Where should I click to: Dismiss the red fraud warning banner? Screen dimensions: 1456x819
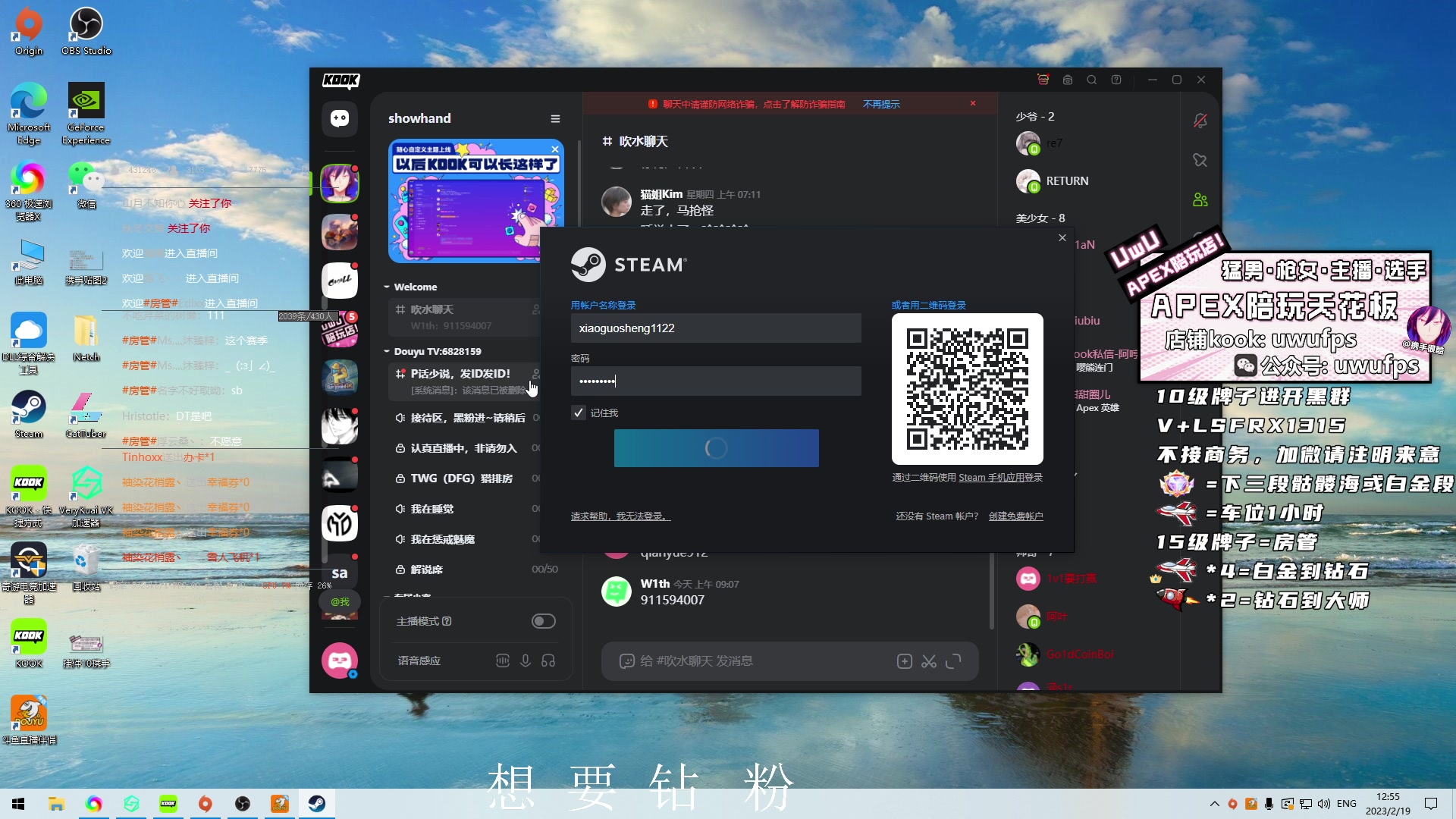[973, 103]
